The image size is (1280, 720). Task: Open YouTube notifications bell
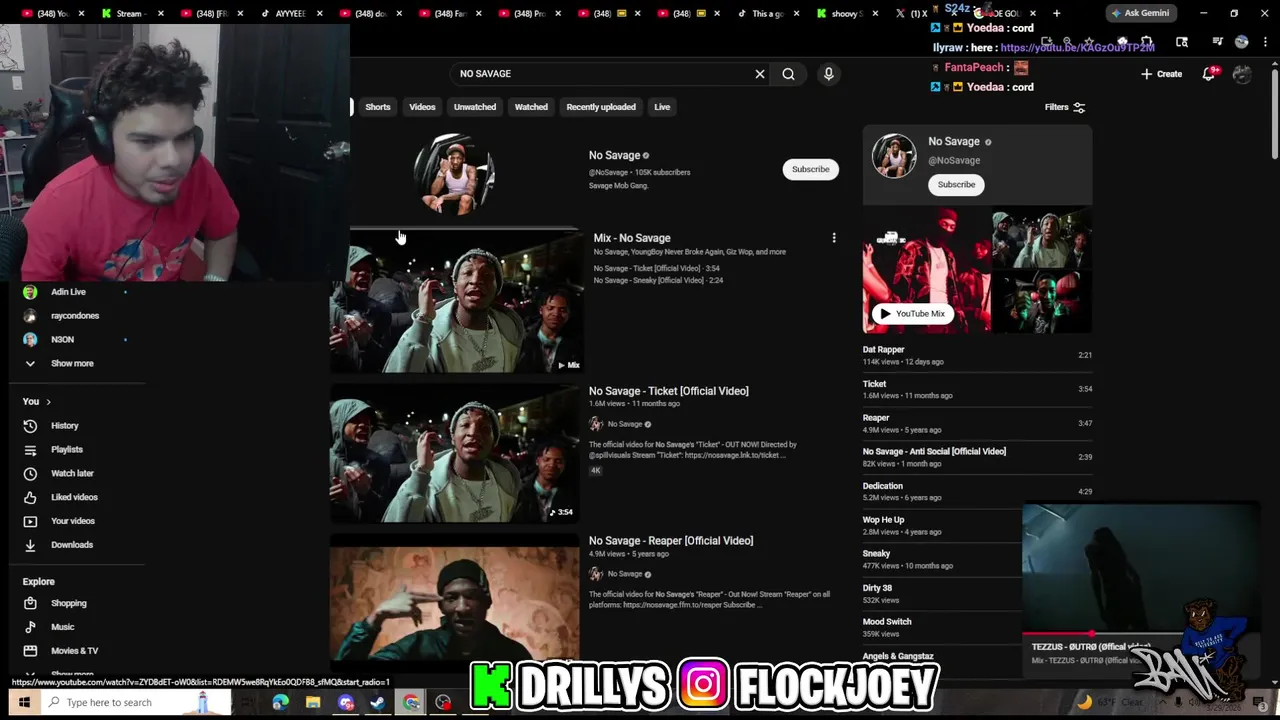1209,73
